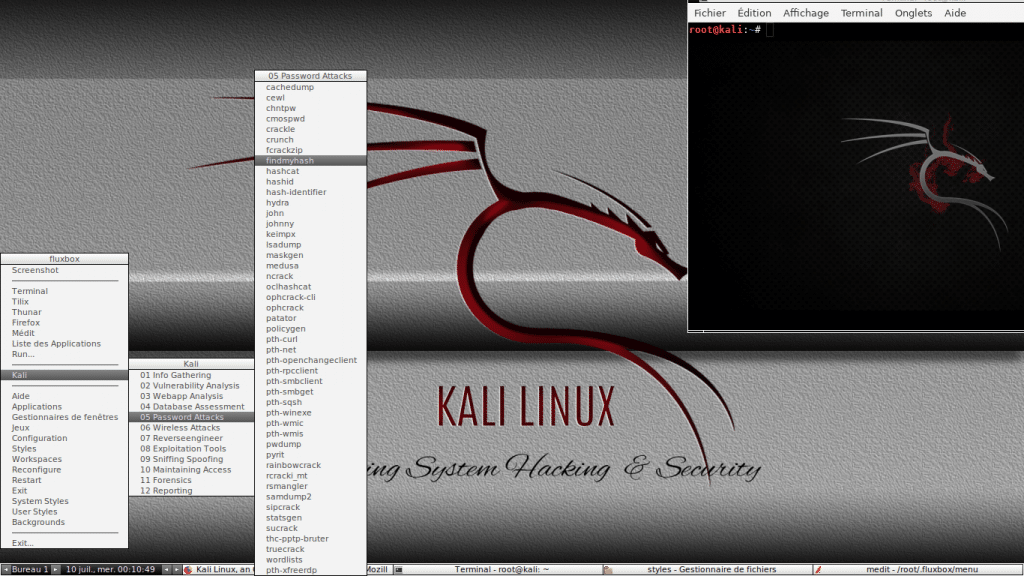
Task: Choose Run... in fluxbox menu
Action: pyautogui.click(x=64, y=354)
